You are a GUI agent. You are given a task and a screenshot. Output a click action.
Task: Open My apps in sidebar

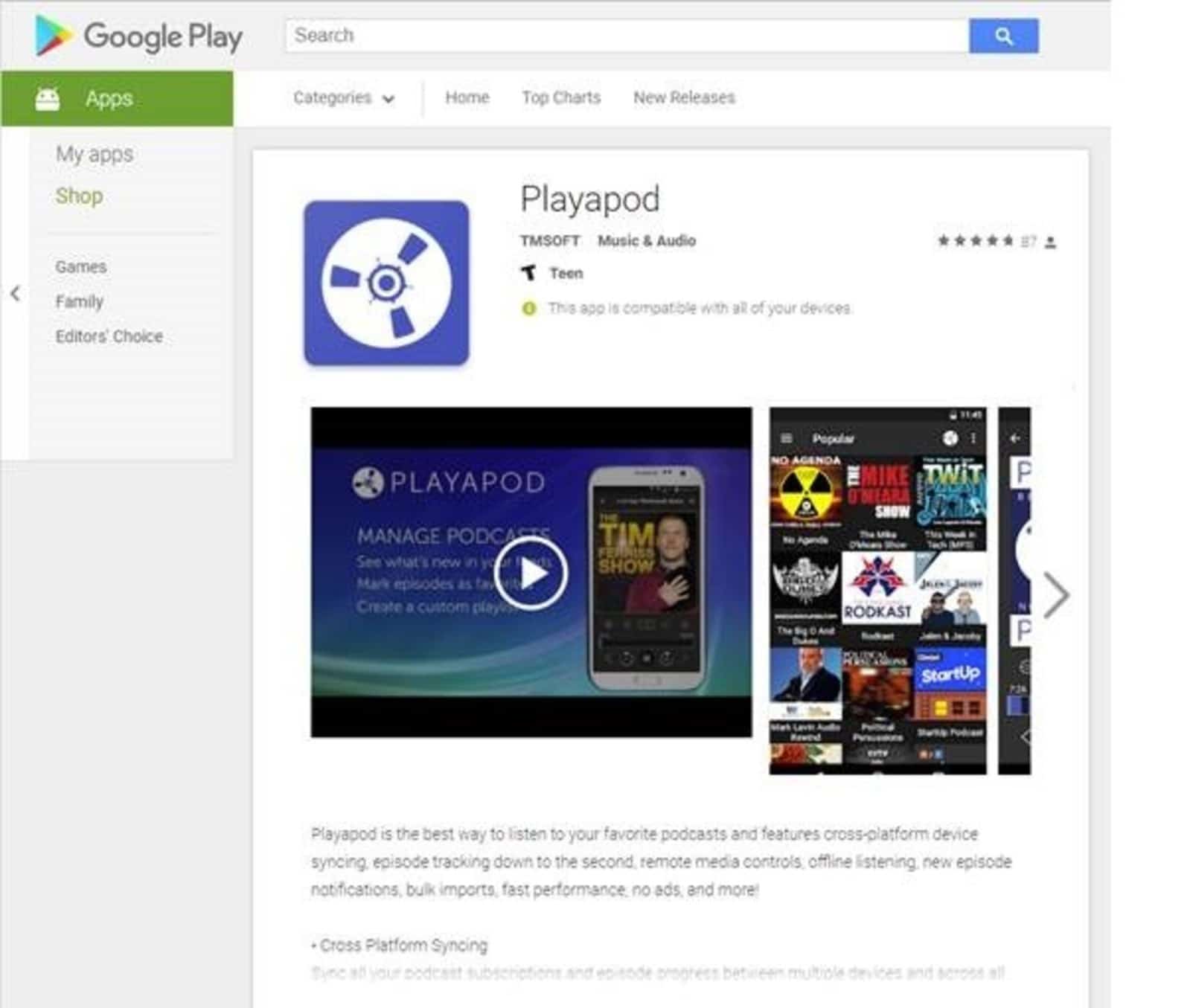pos(95,154)
